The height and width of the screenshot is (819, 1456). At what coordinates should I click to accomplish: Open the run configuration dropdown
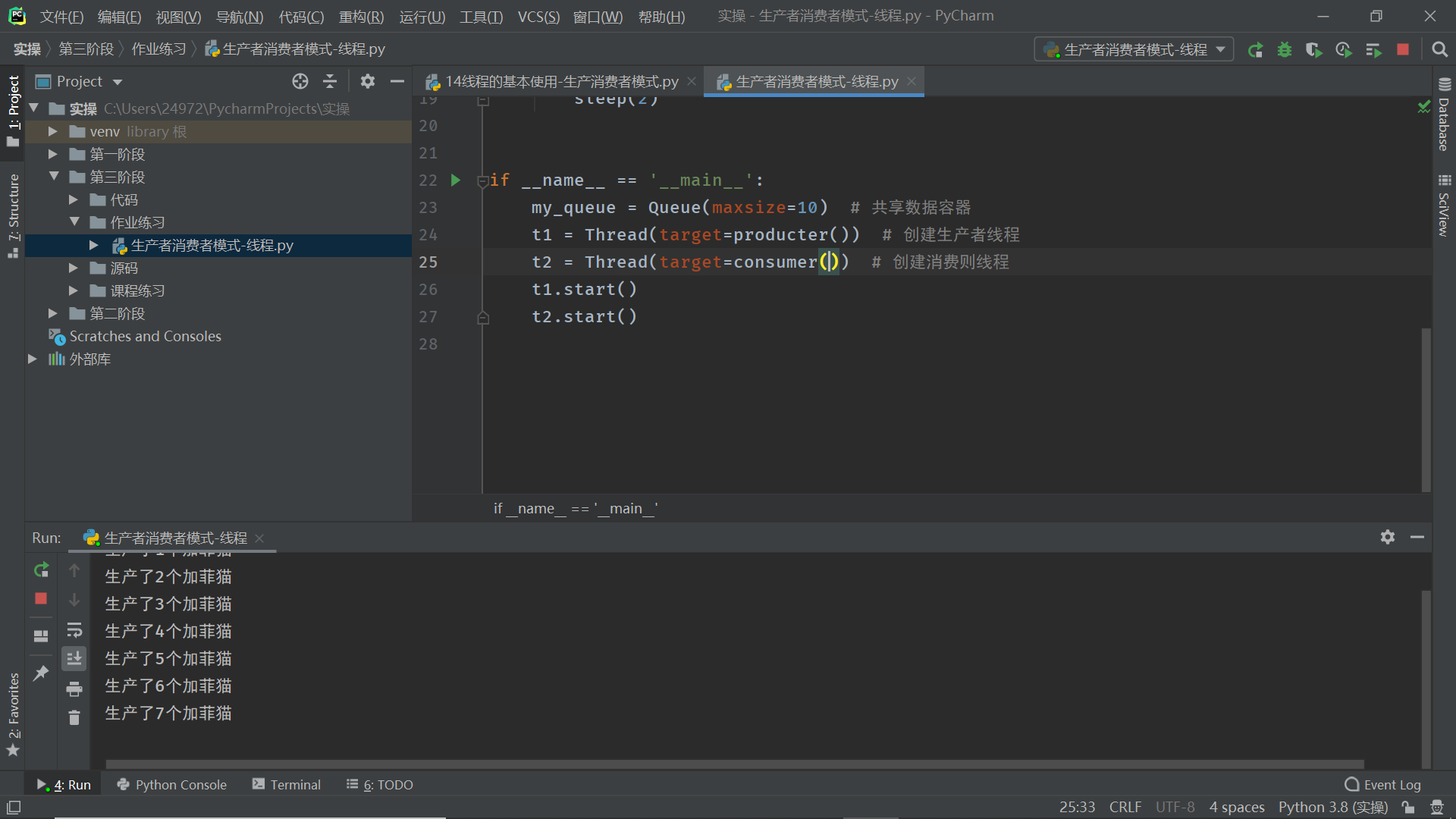1134,50
